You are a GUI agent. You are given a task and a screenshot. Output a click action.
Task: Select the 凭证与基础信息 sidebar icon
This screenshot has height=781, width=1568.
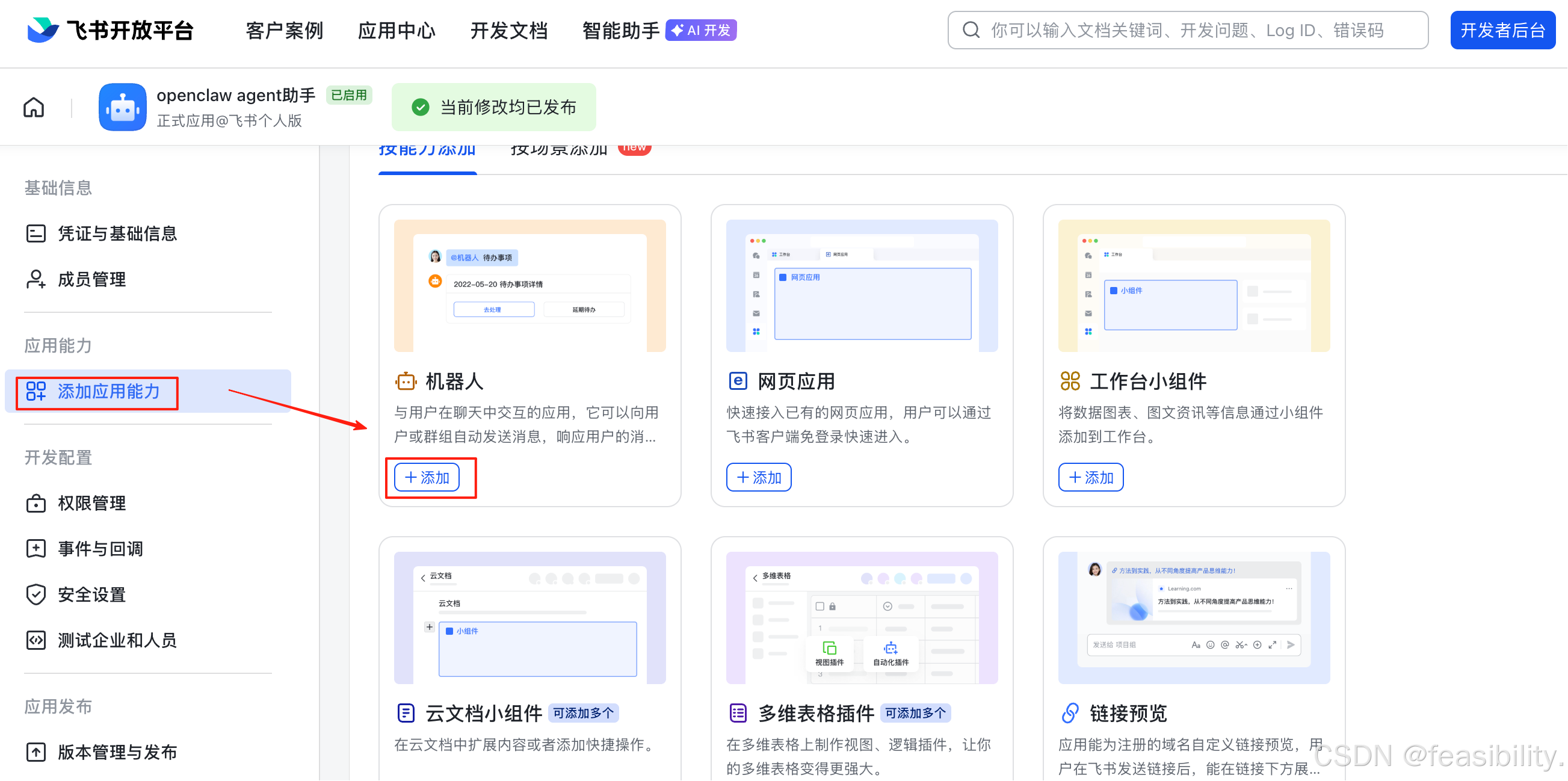point(36,233)
